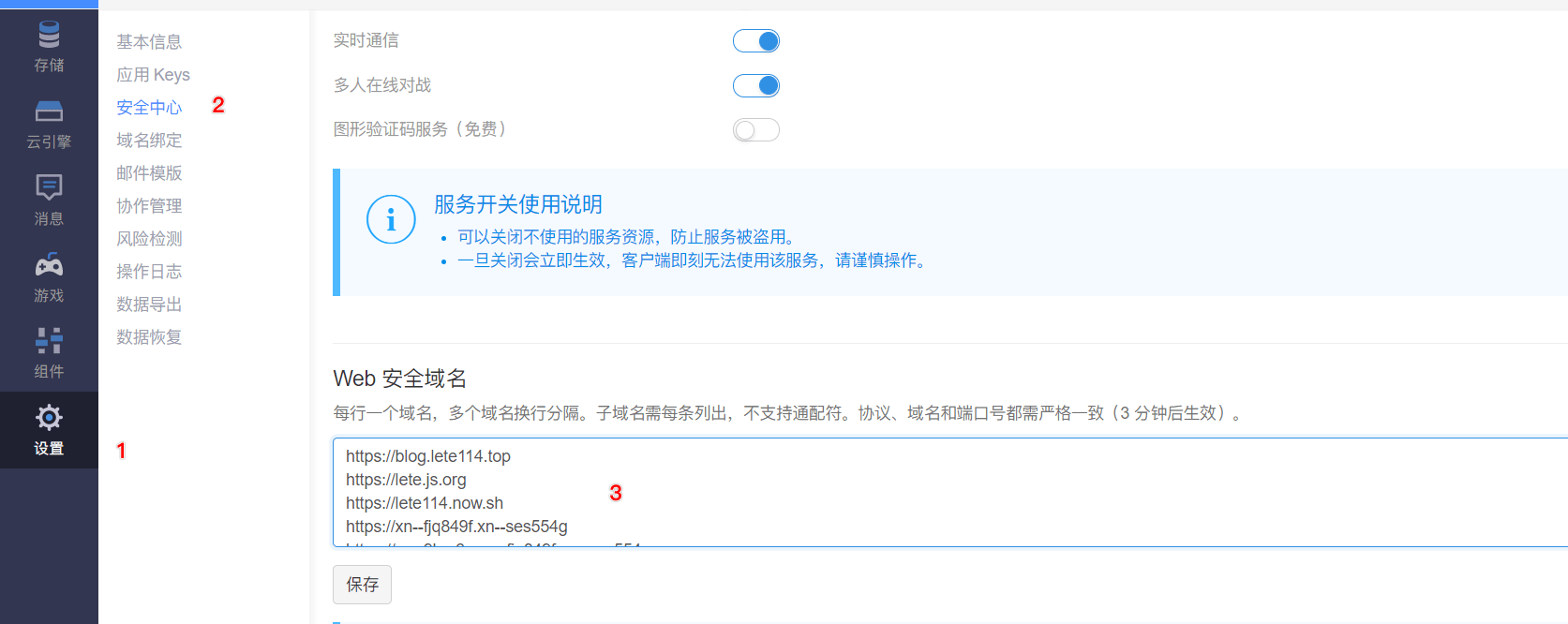Go to 数据导出 page
Viewport: 1568px width, 624px height.
coord(149,305)
